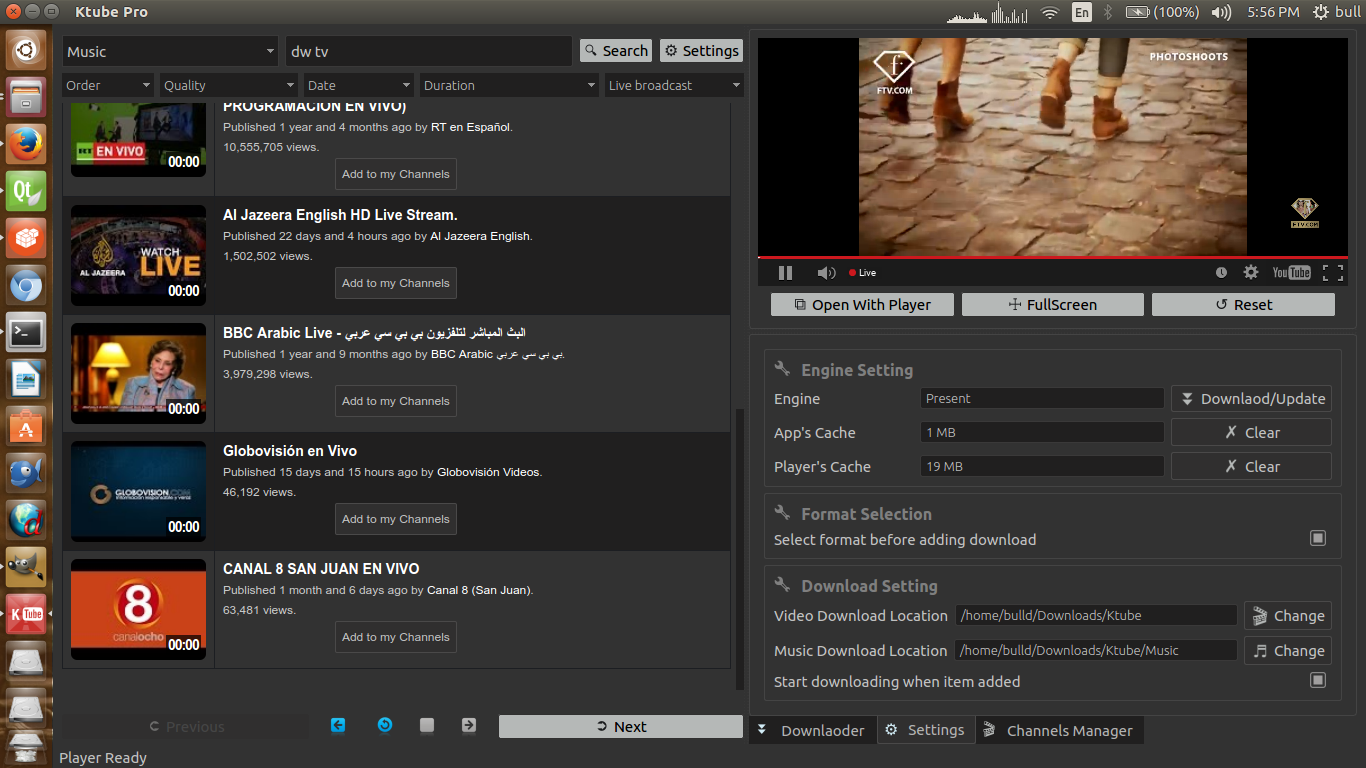The width and height of the screenshot is (1366, 768).
Task: Click the Video Download Location path field
Action: point(1096,616)
